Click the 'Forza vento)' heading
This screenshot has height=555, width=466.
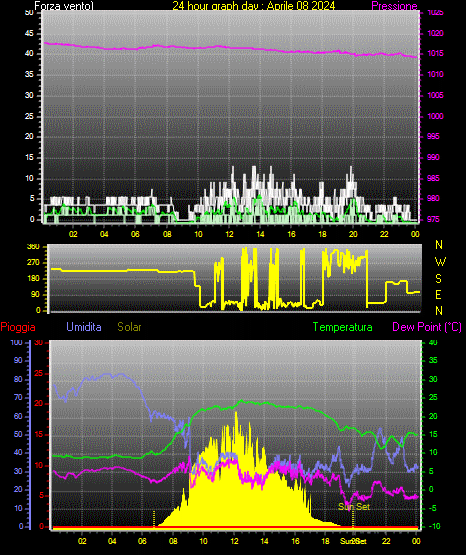click(64, 6)
